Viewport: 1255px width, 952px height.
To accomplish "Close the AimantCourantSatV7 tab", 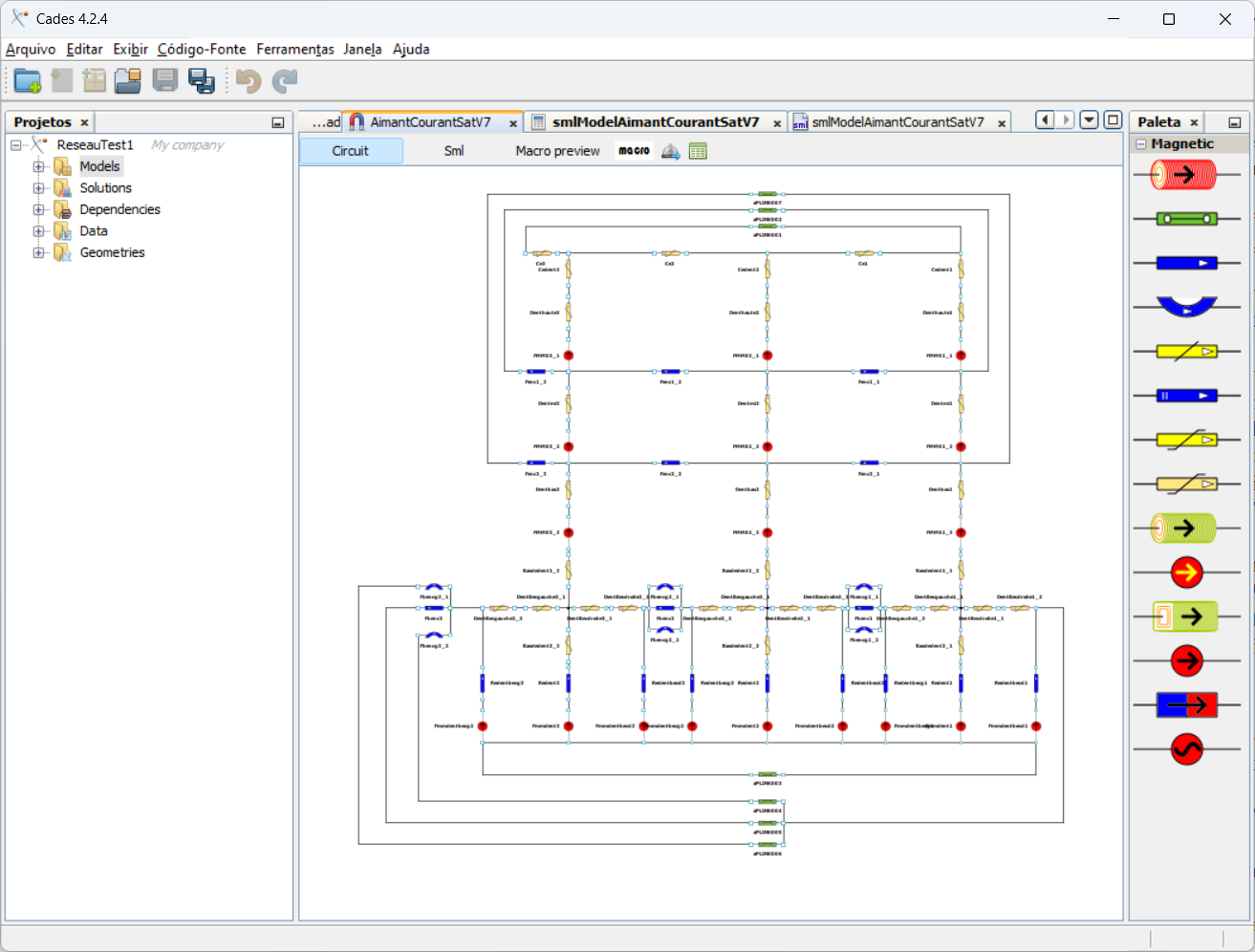I will 513,123.
